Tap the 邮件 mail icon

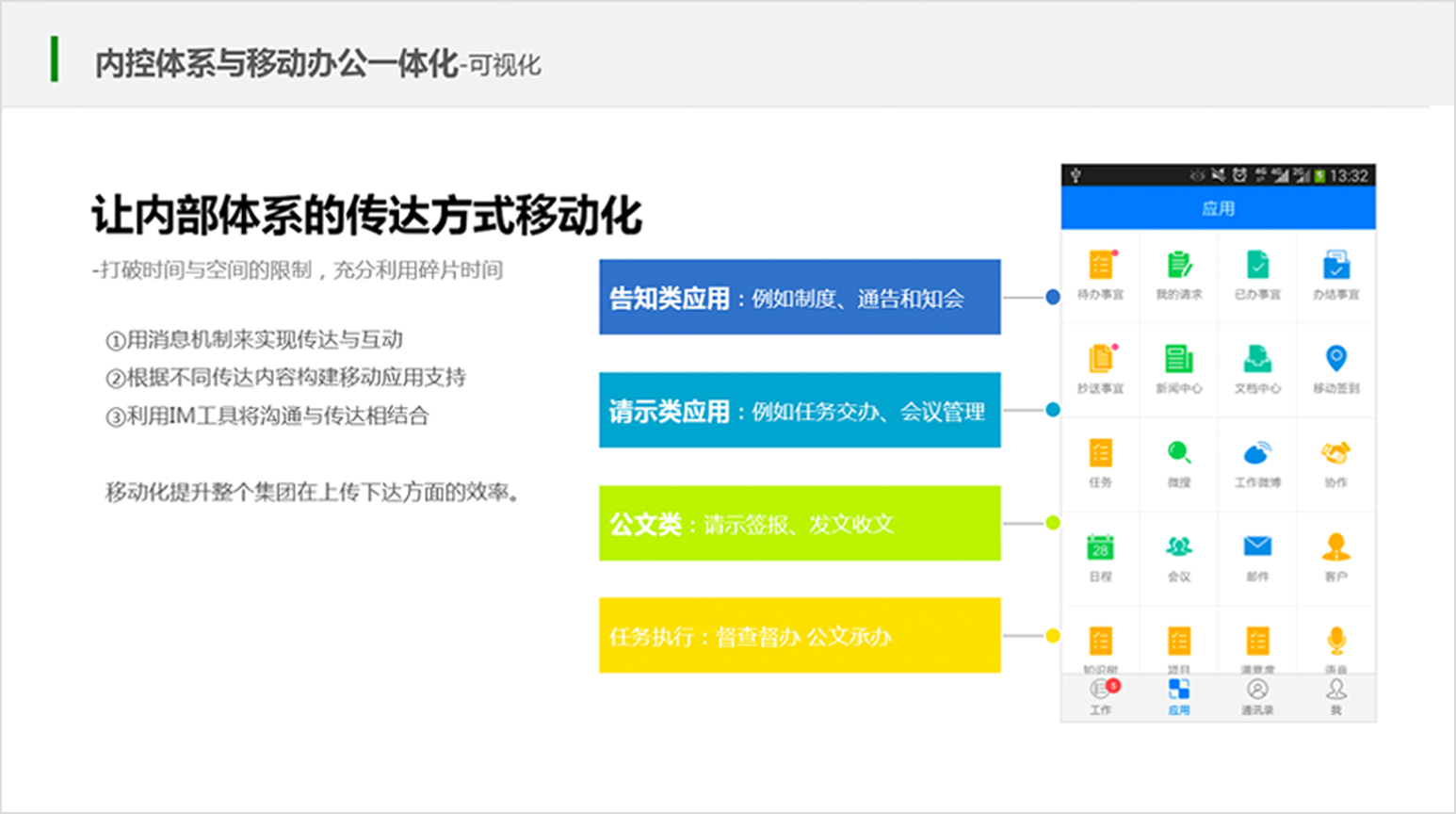(1257, 547)
